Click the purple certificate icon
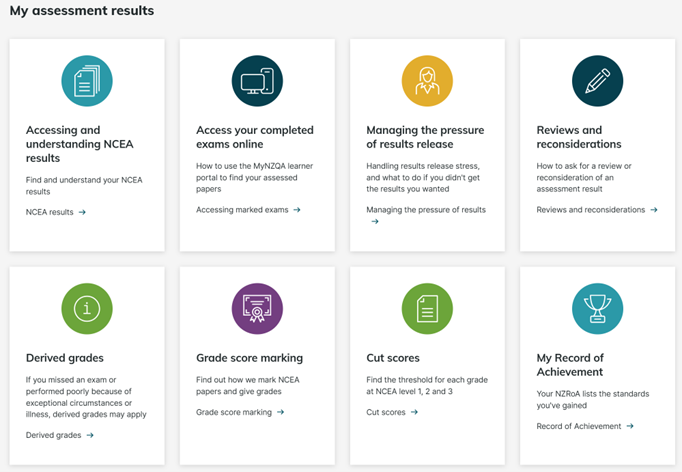Viewport: 682px width, 472px height. pyautogui.click(x=257, y=309)
